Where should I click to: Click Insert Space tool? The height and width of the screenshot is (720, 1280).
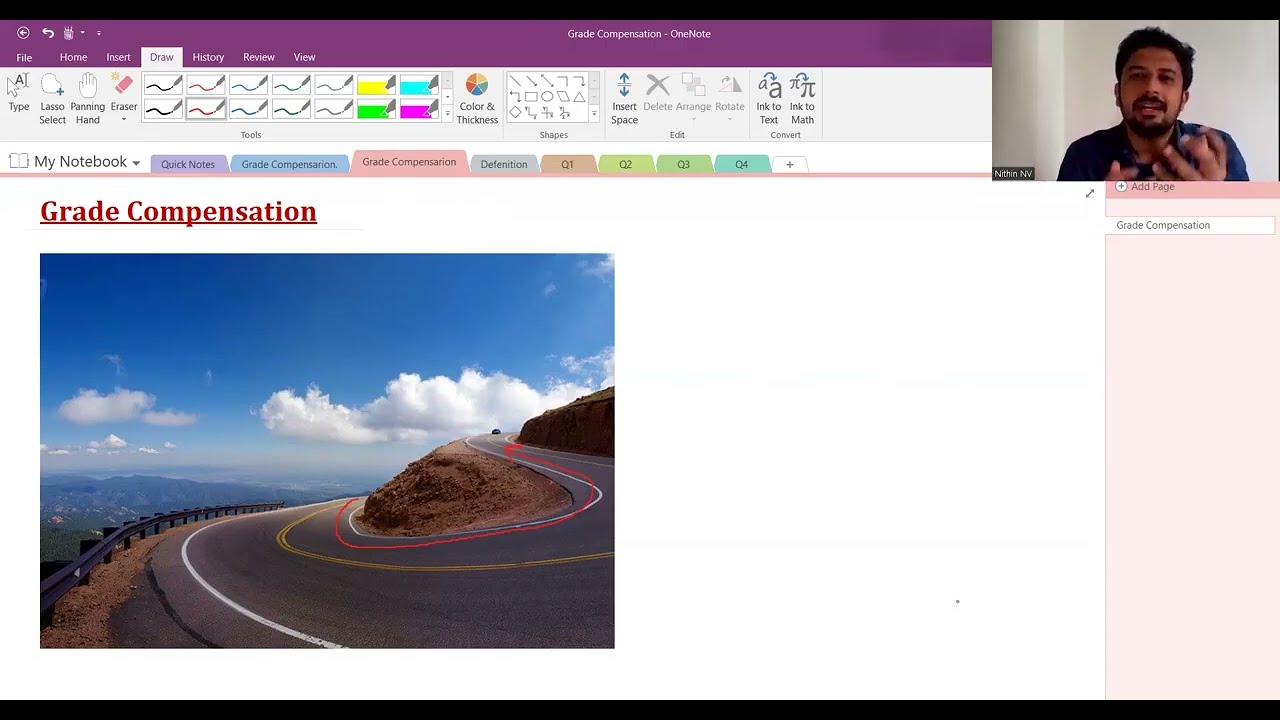[624, 99]
